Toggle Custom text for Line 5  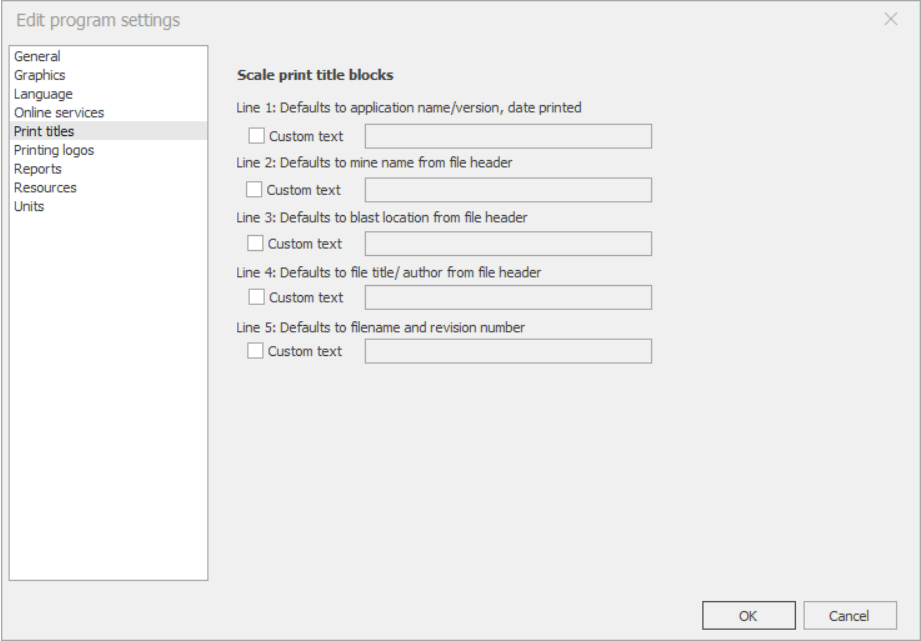255,351
